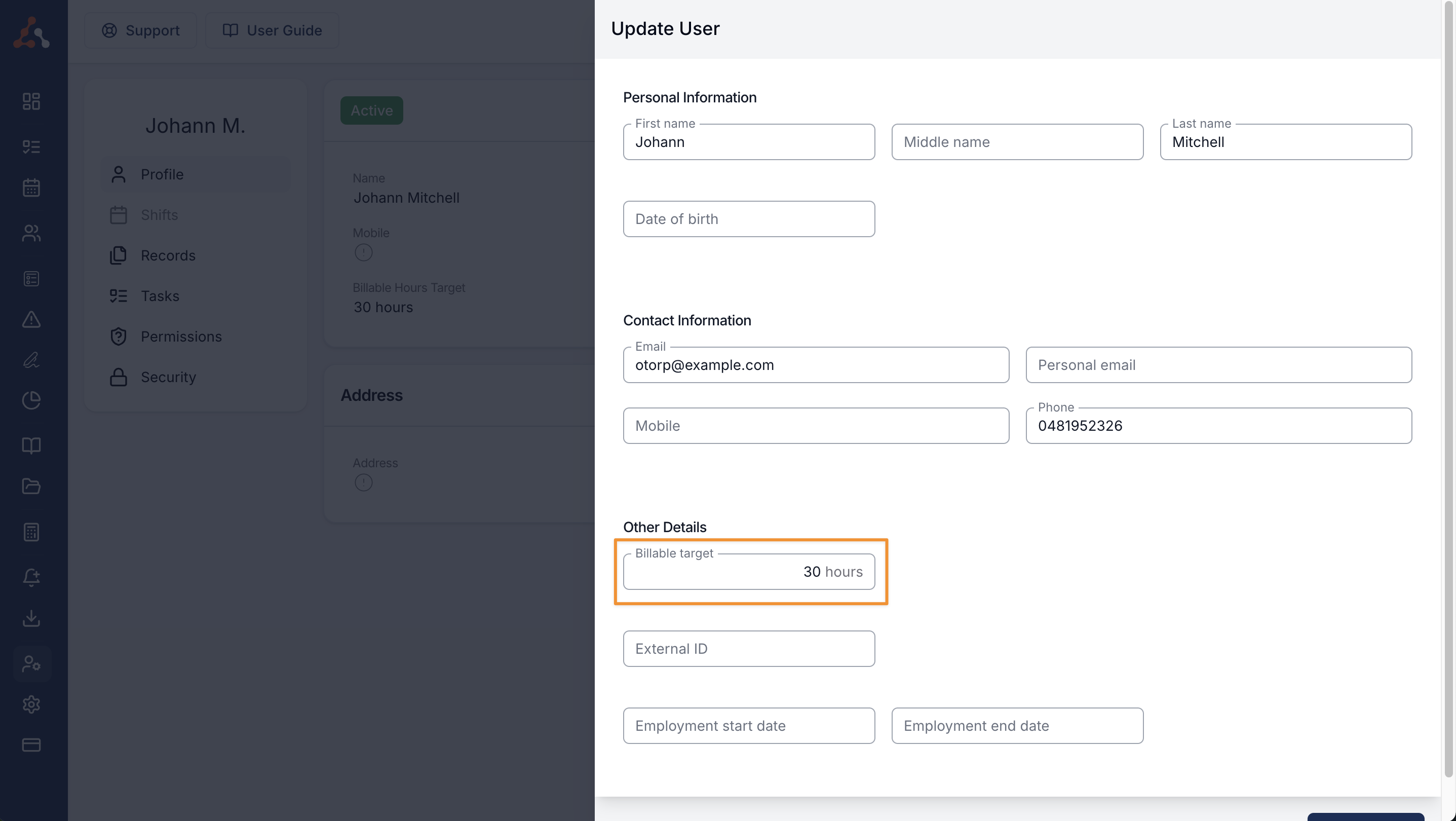Open the Records menu item

tap(196, 255)
